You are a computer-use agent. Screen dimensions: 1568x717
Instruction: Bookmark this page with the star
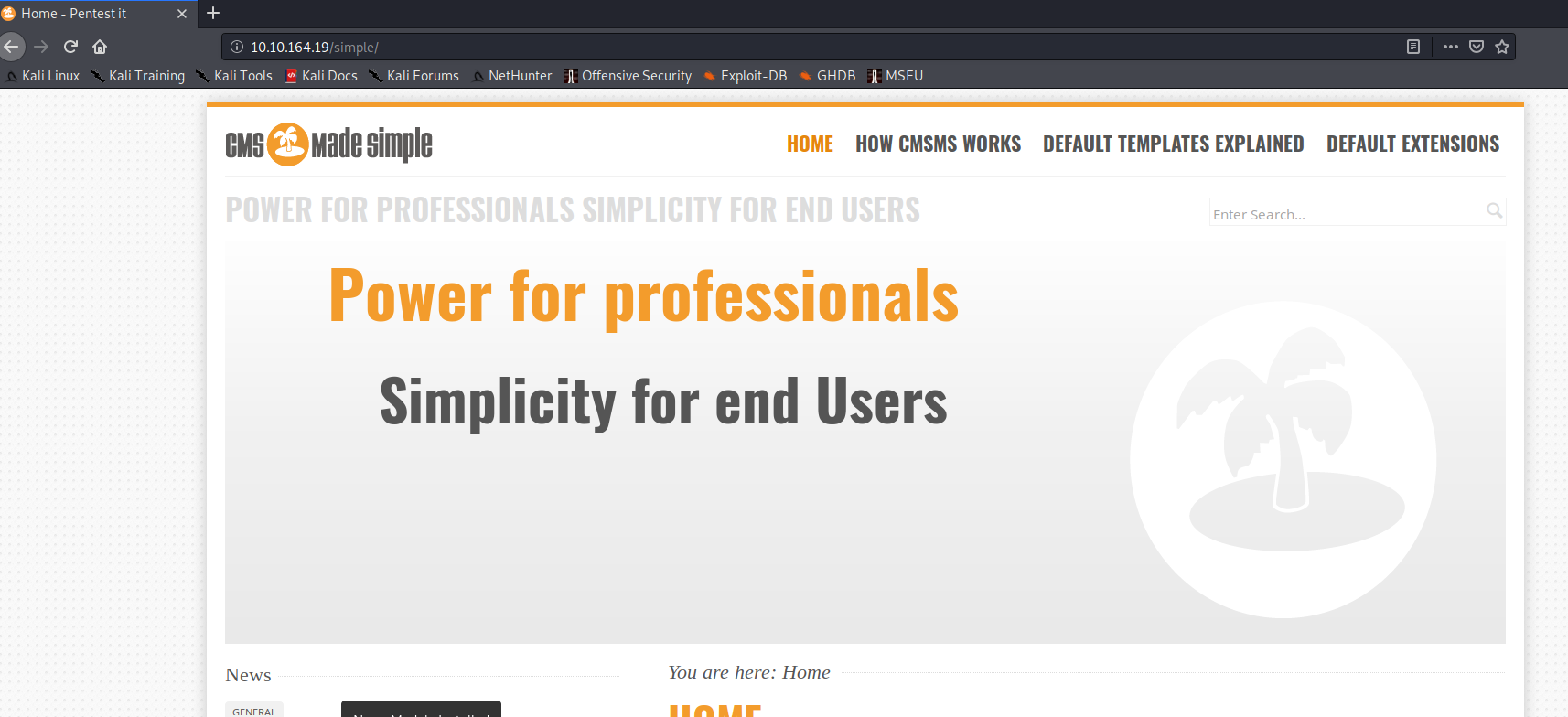click(x=1502, y=47)
